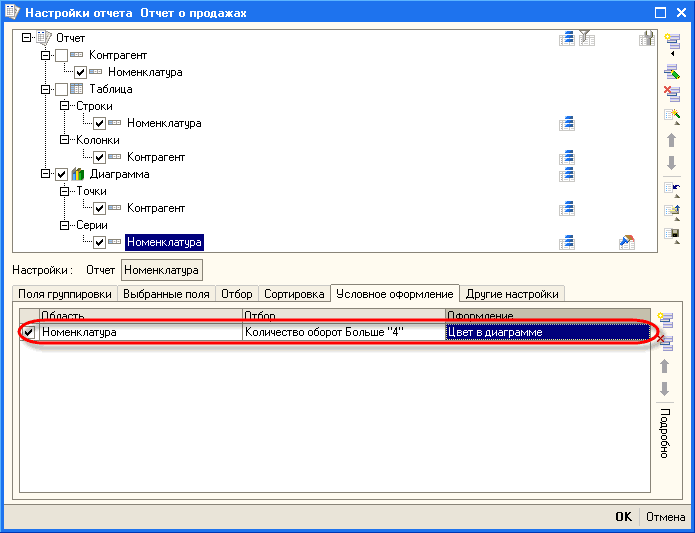Collapse the root Отчет tree node
Viewport: 695px width, 533px height.
[x=26, y=38]
